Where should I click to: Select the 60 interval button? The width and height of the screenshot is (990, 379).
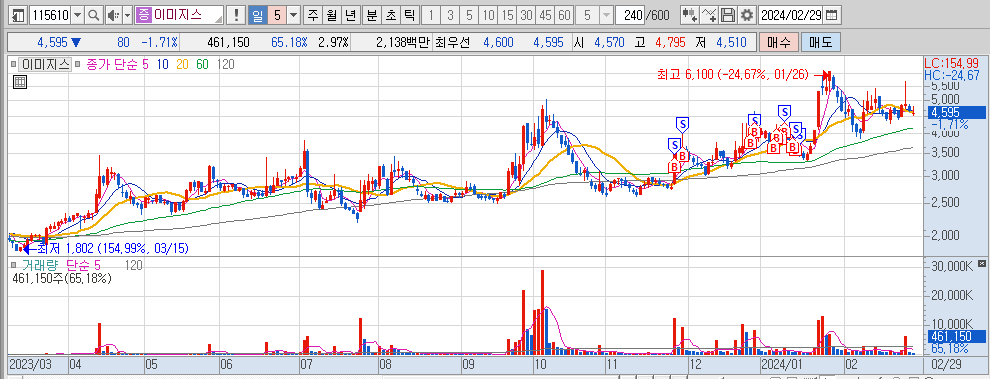coord(564,15)
